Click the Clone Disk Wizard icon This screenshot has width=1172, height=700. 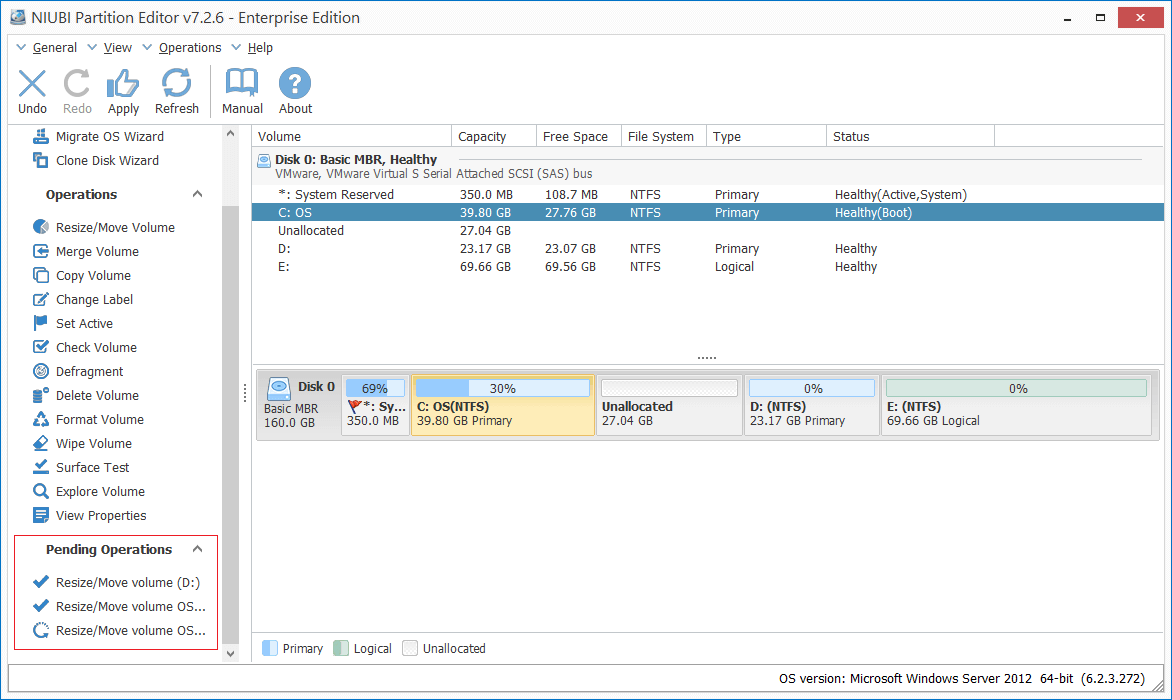pyautogui.click(x=41, y=161)
